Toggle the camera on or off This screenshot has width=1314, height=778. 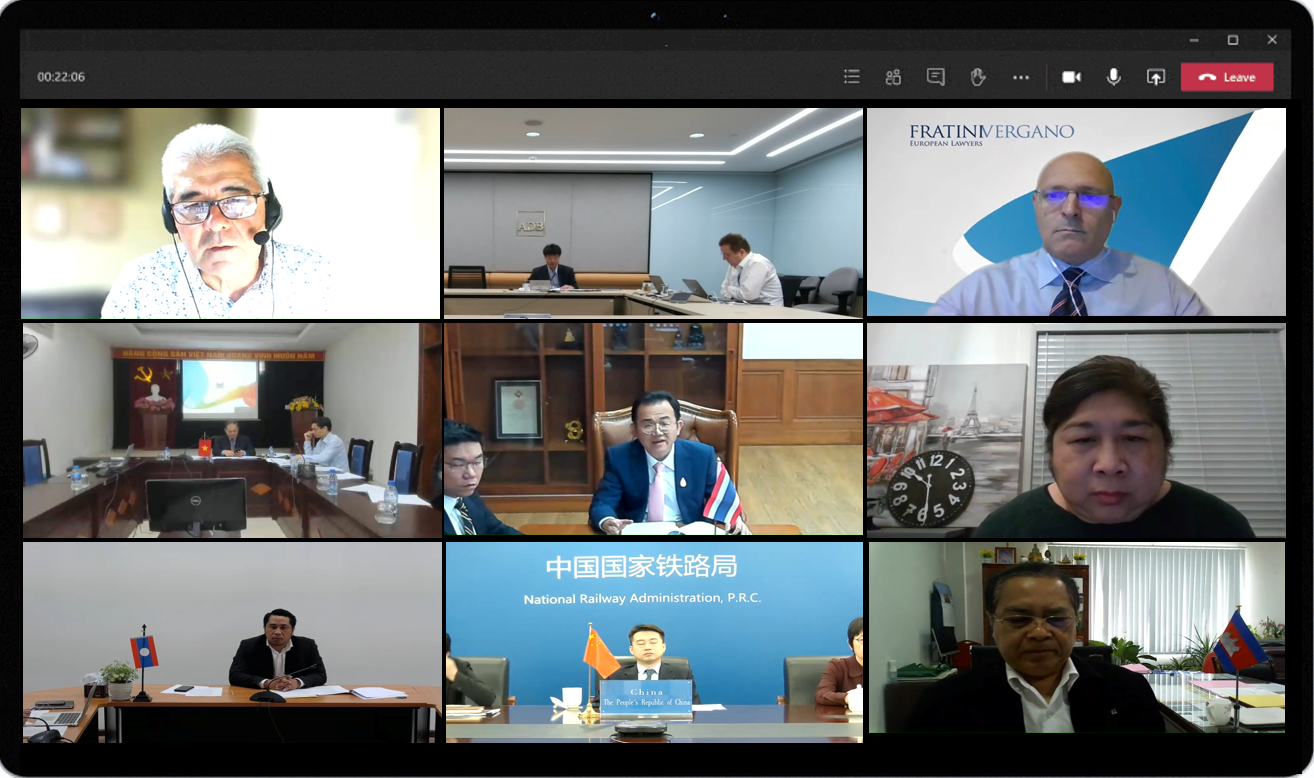[x=1071, y=77]
